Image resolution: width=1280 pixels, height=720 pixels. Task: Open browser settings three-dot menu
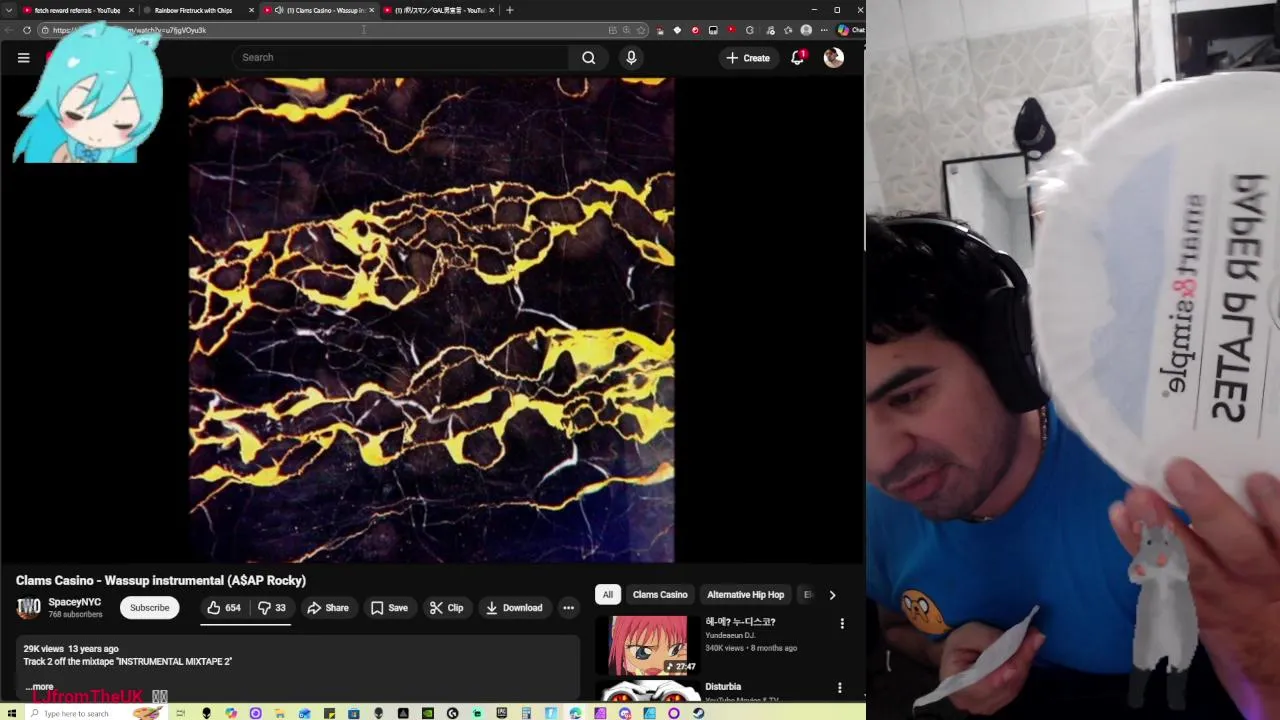tap(824, 30)
